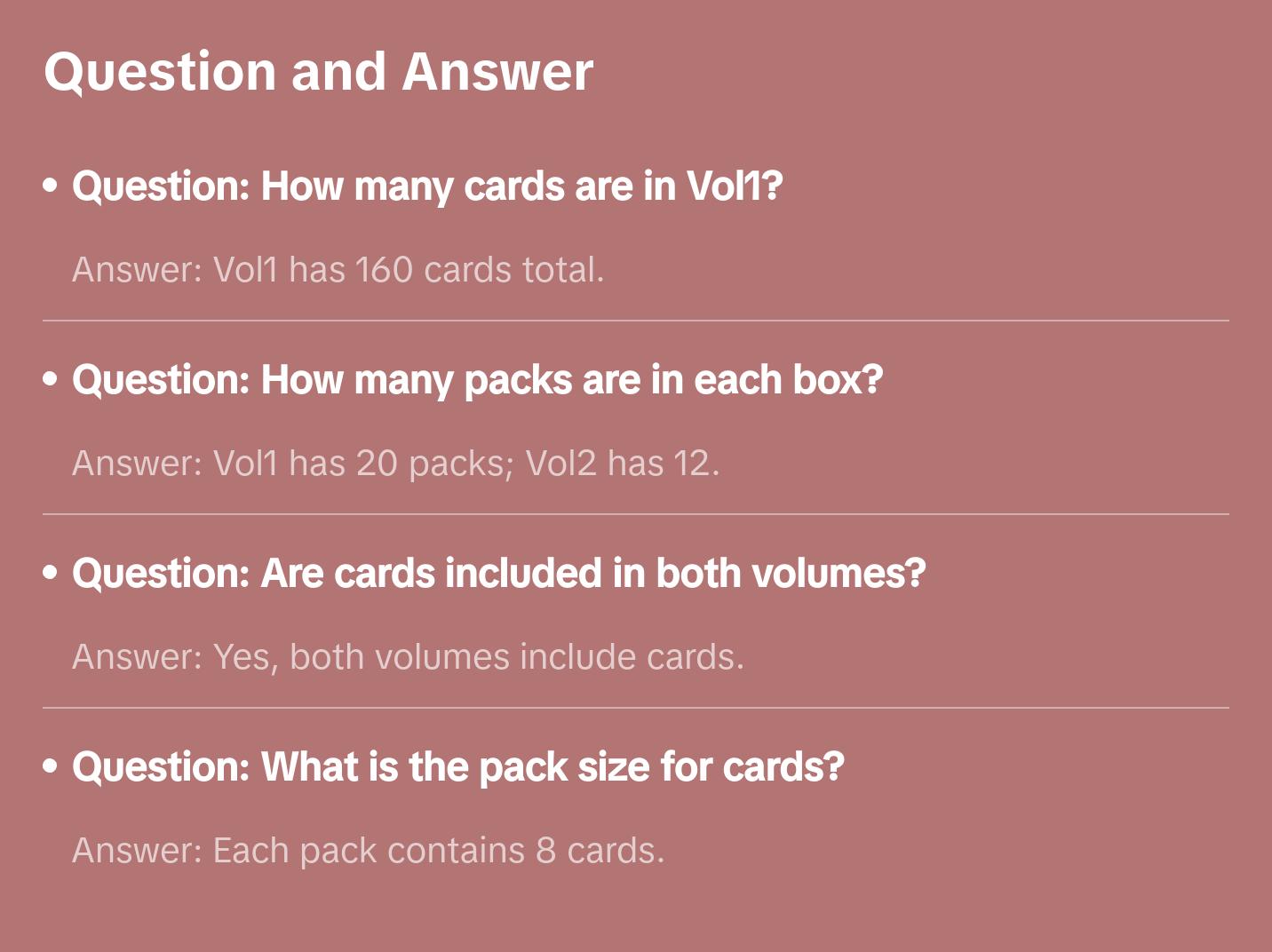Click the divider line below the both volumes answer
1272x952 pixels.
[x=635, y=708]
